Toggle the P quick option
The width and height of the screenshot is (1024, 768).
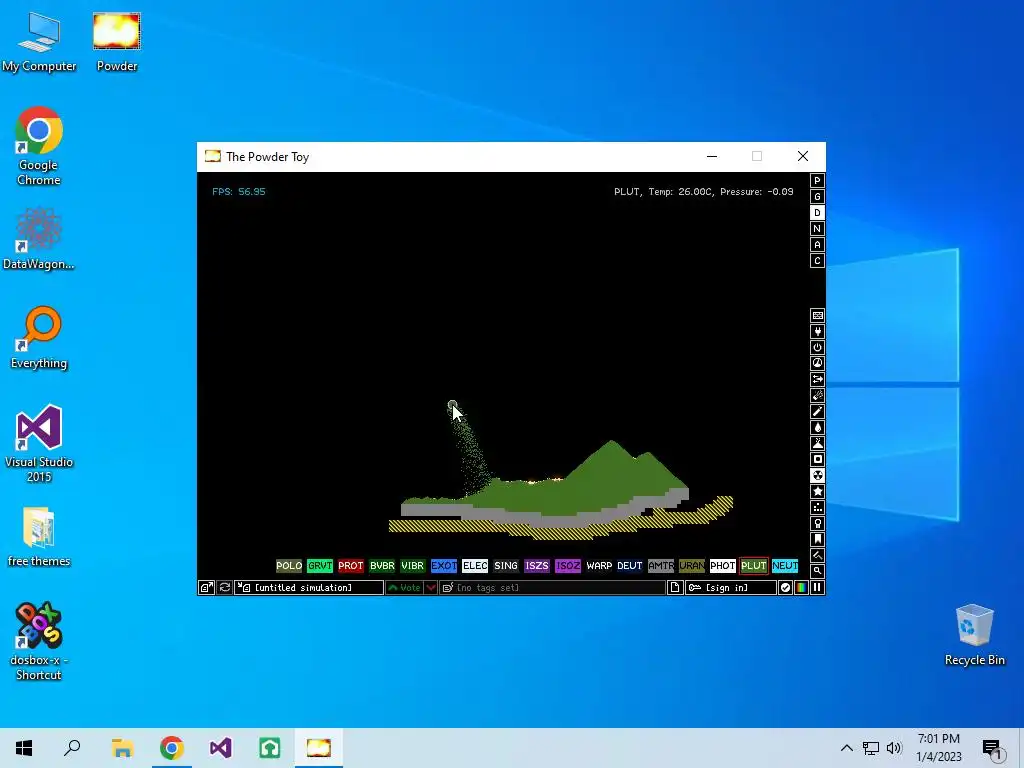(x=817, y=181)
